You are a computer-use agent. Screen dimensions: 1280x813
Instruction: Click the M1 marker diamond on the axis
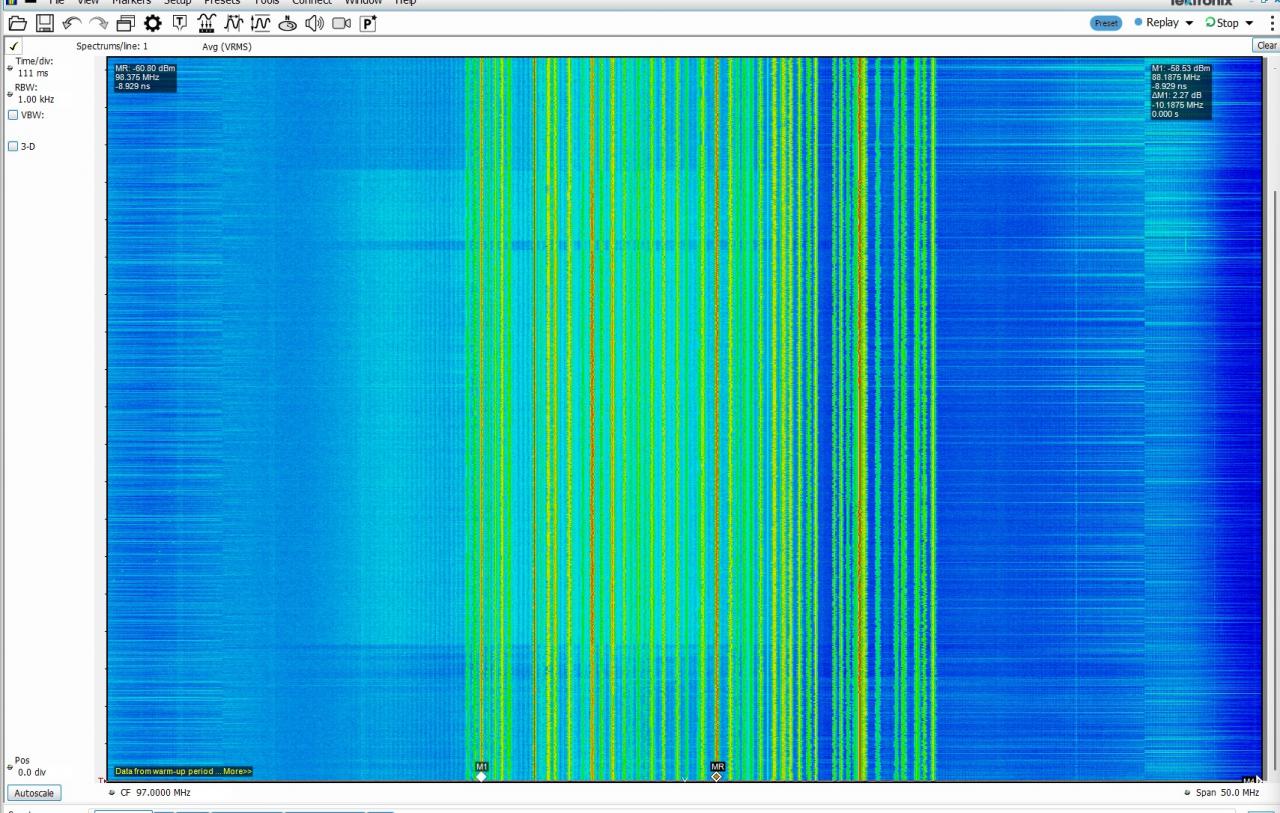481,777
